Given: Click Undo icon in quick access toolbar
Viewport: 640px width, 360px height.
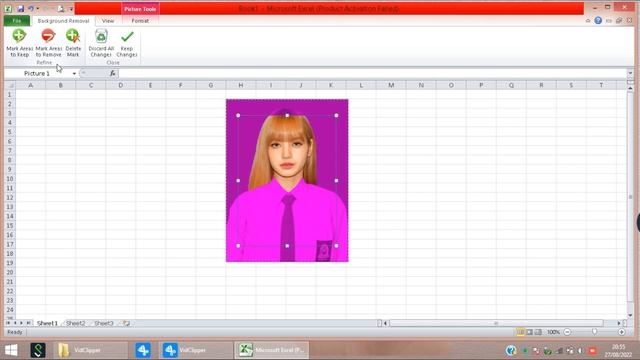Looking at the screenshot, I should [x=31, y=8].
